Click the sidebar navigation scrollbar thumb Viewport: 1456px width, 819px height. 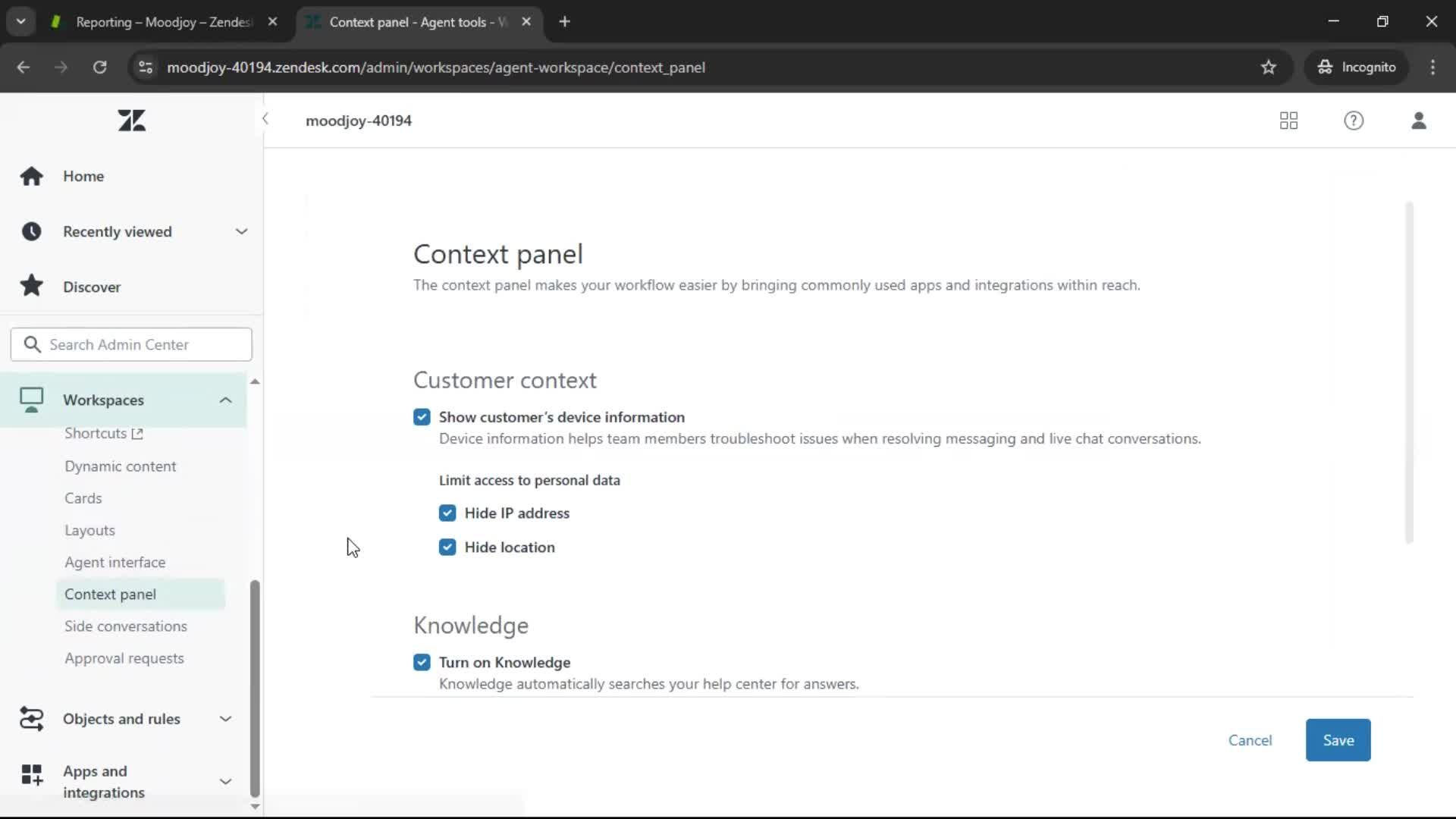pos(255,689)
